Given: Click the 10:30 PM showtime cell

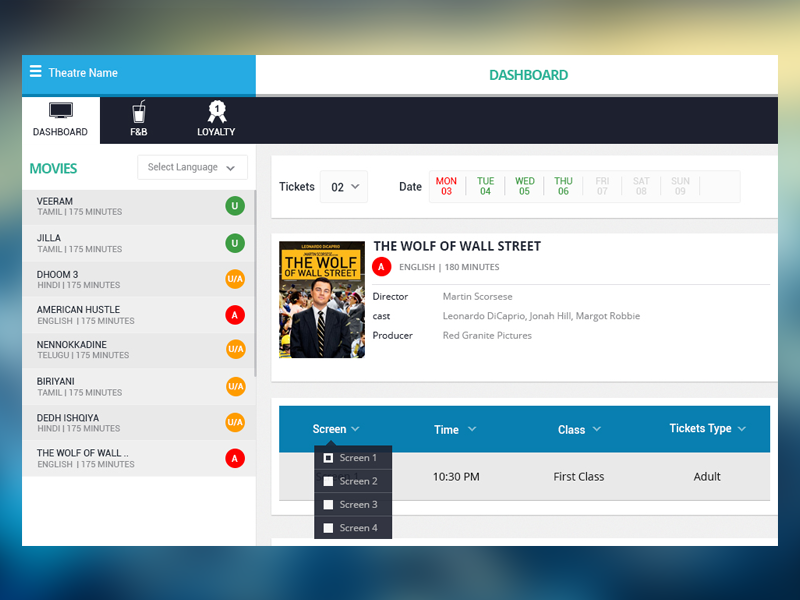Looking at the screenshot, I should pyautogui.click(x=456, y=477).
